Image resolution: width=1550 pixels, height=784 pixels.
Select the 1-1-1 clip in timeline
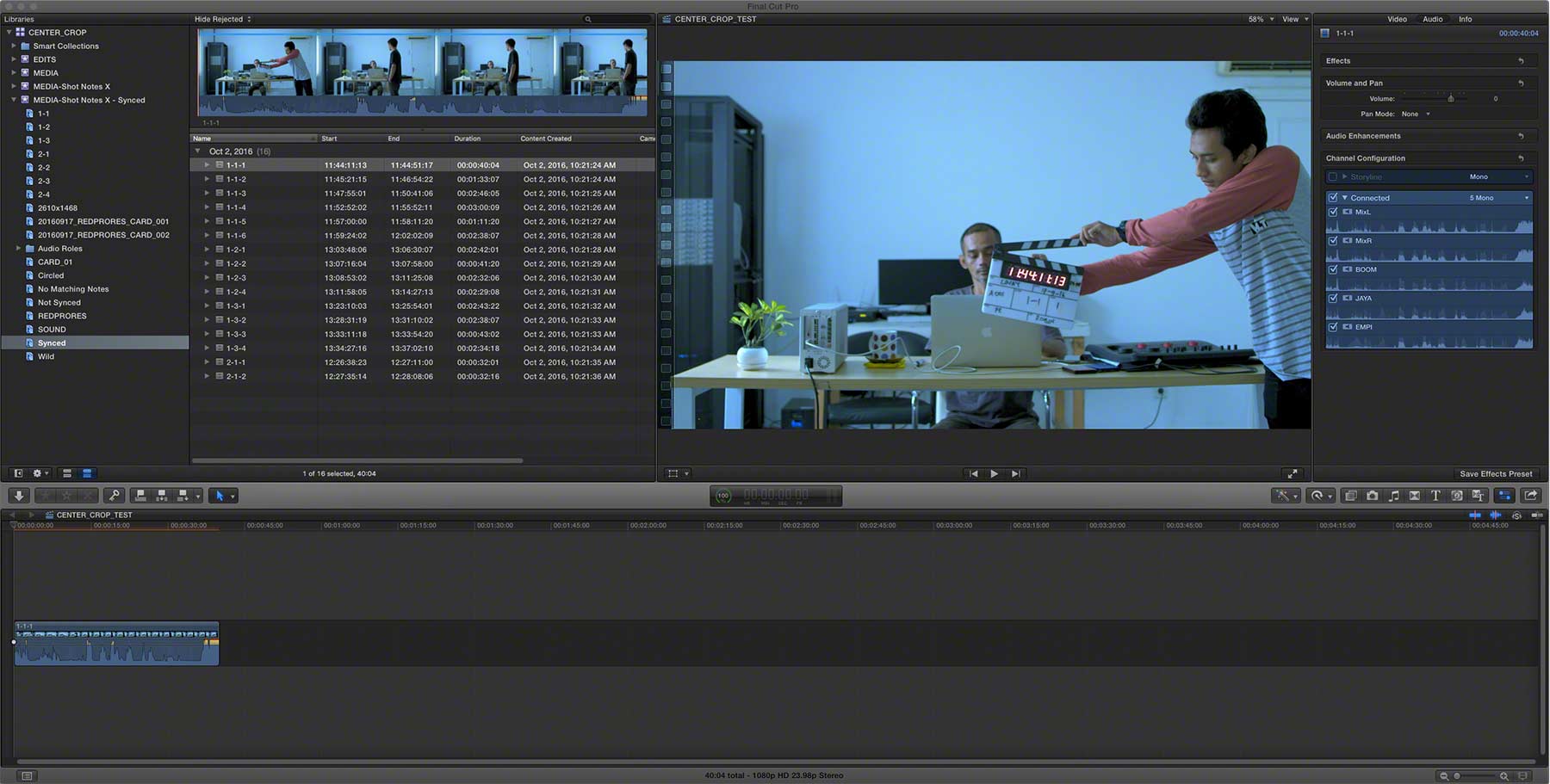[x=116, y=643]
